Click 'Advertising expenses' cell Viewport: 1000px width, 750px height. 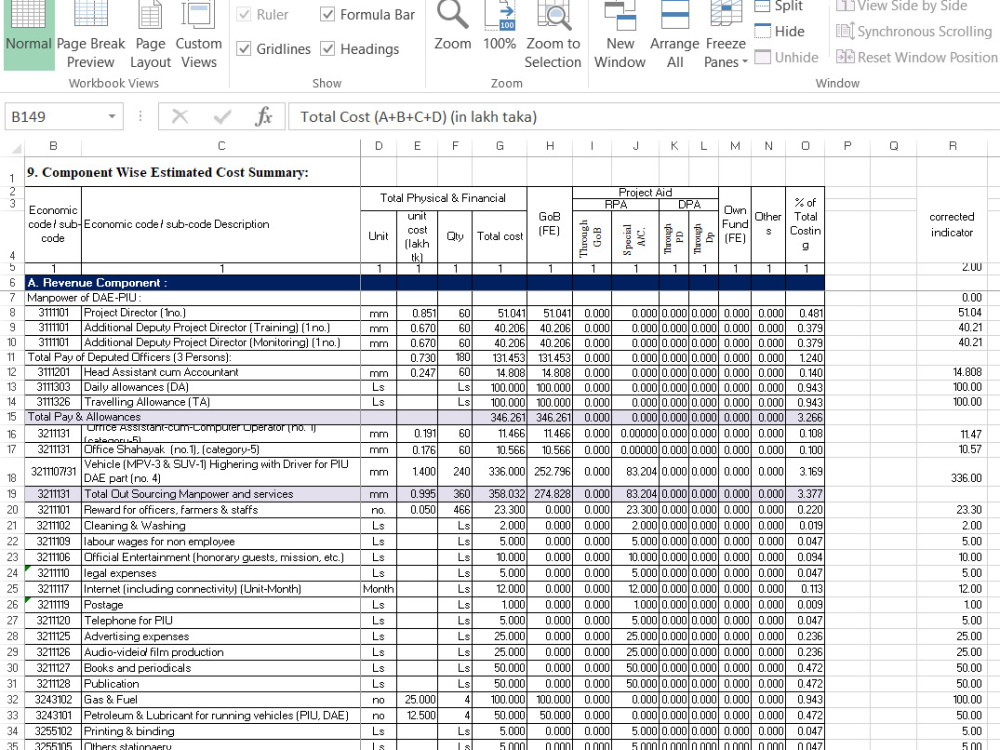click(221, 636)
